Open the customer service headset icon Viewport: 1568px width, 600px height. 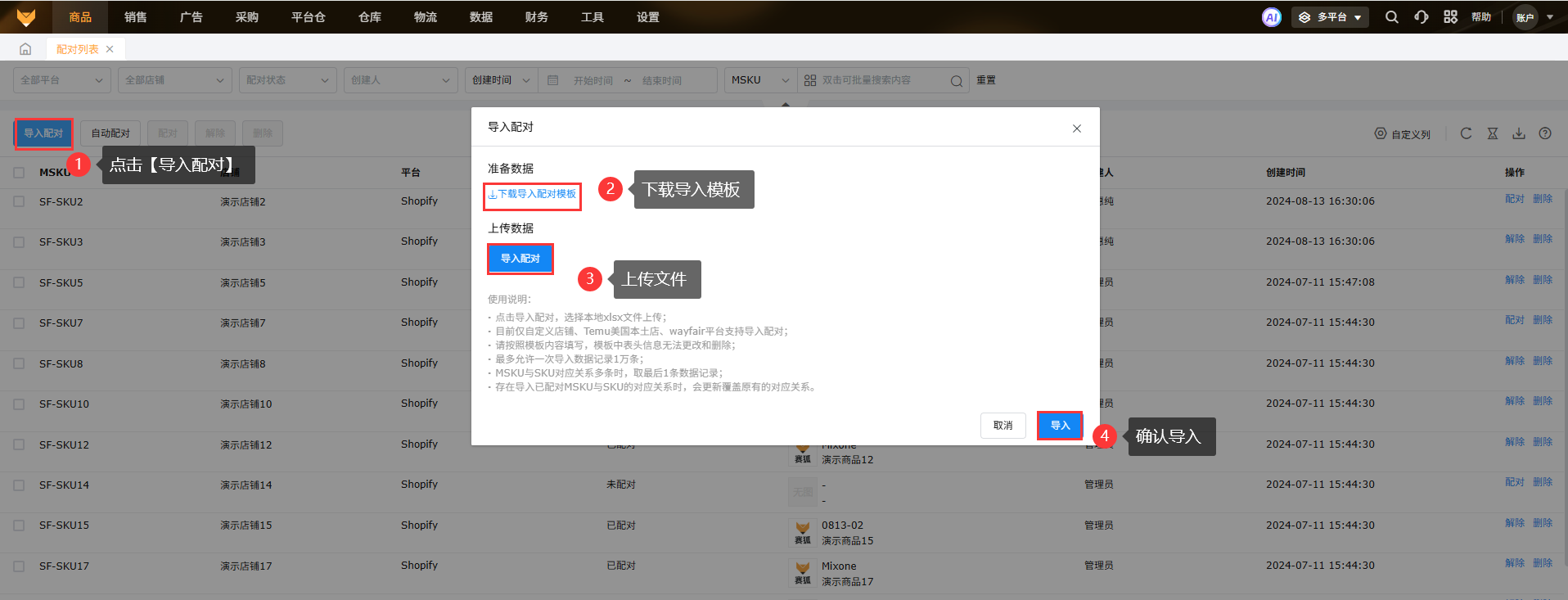[x=1422, y=17]
